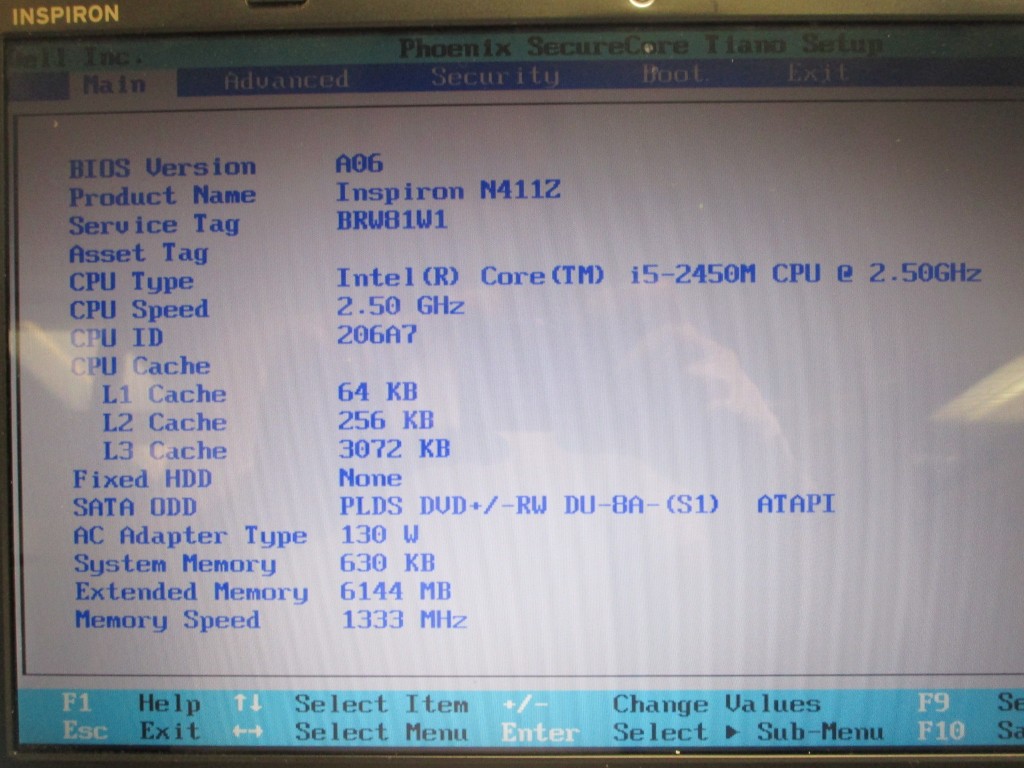Open the Security tab
The width and height of the screenshot is (1024, 768).
coord(494,77)
